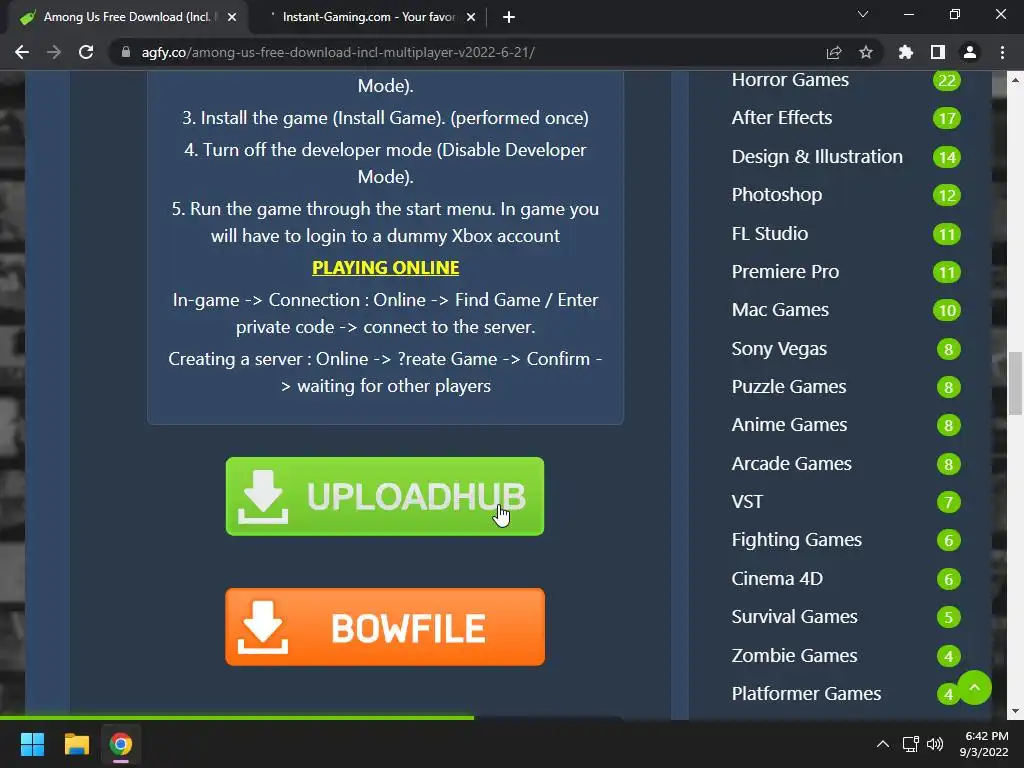1024x768 pixels.
Task: Click the scrollbar up arrow
Action: [x=1015, y=80]
